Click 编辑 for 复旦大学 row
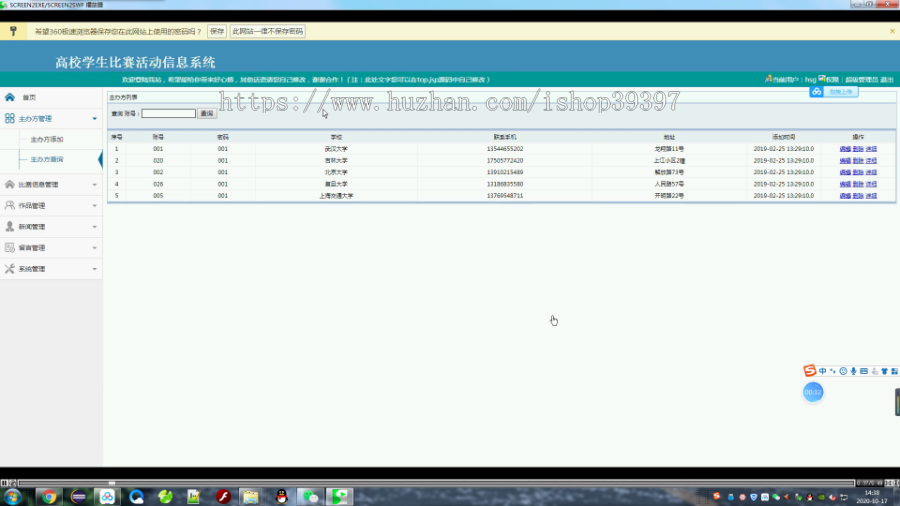Image resolution: width=900 pixels, height=506 pixels. (845, 184)
